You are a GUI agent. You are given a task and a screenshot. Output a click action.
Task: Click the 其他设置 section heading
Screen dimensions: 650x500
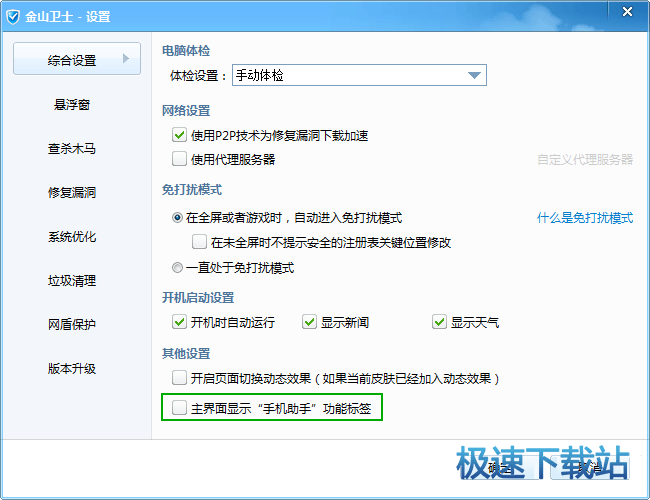(x=186, y=354)
